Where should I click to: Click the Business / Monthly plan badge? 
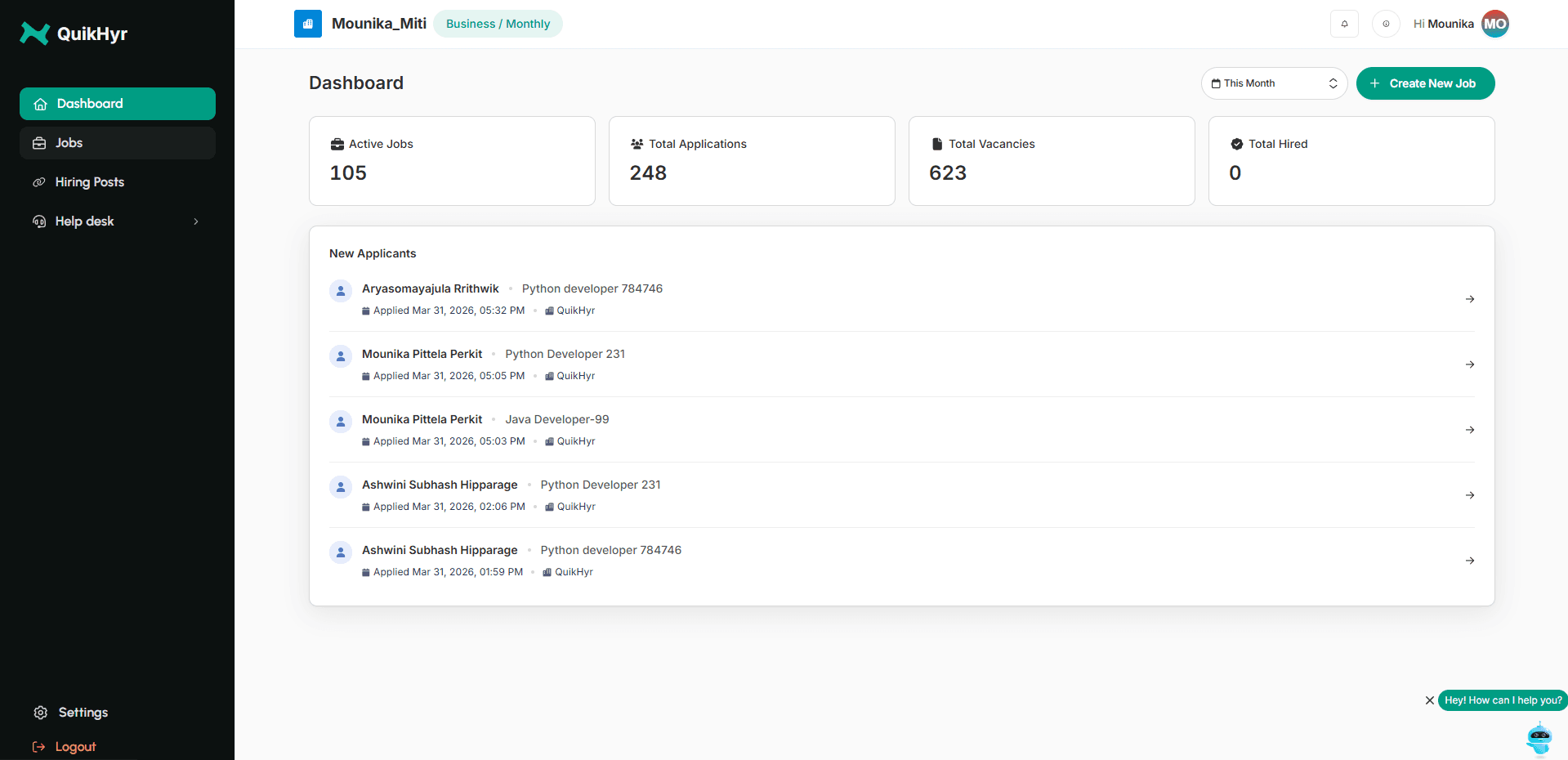498,24
